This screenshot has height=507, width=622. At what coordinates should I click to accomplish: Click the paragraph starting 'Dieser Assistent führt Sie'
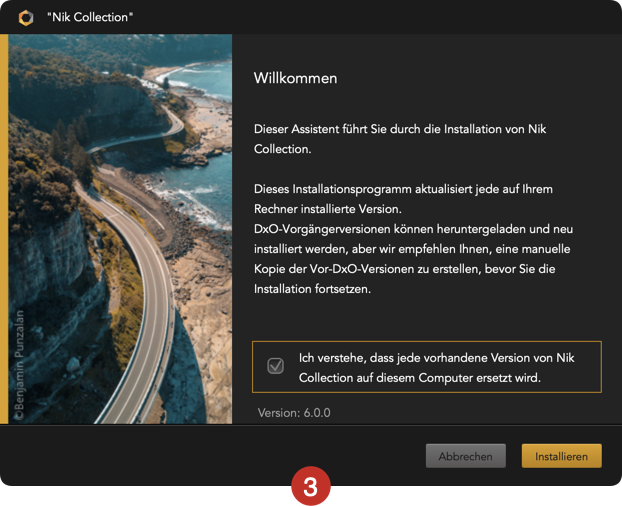point(400,139)
